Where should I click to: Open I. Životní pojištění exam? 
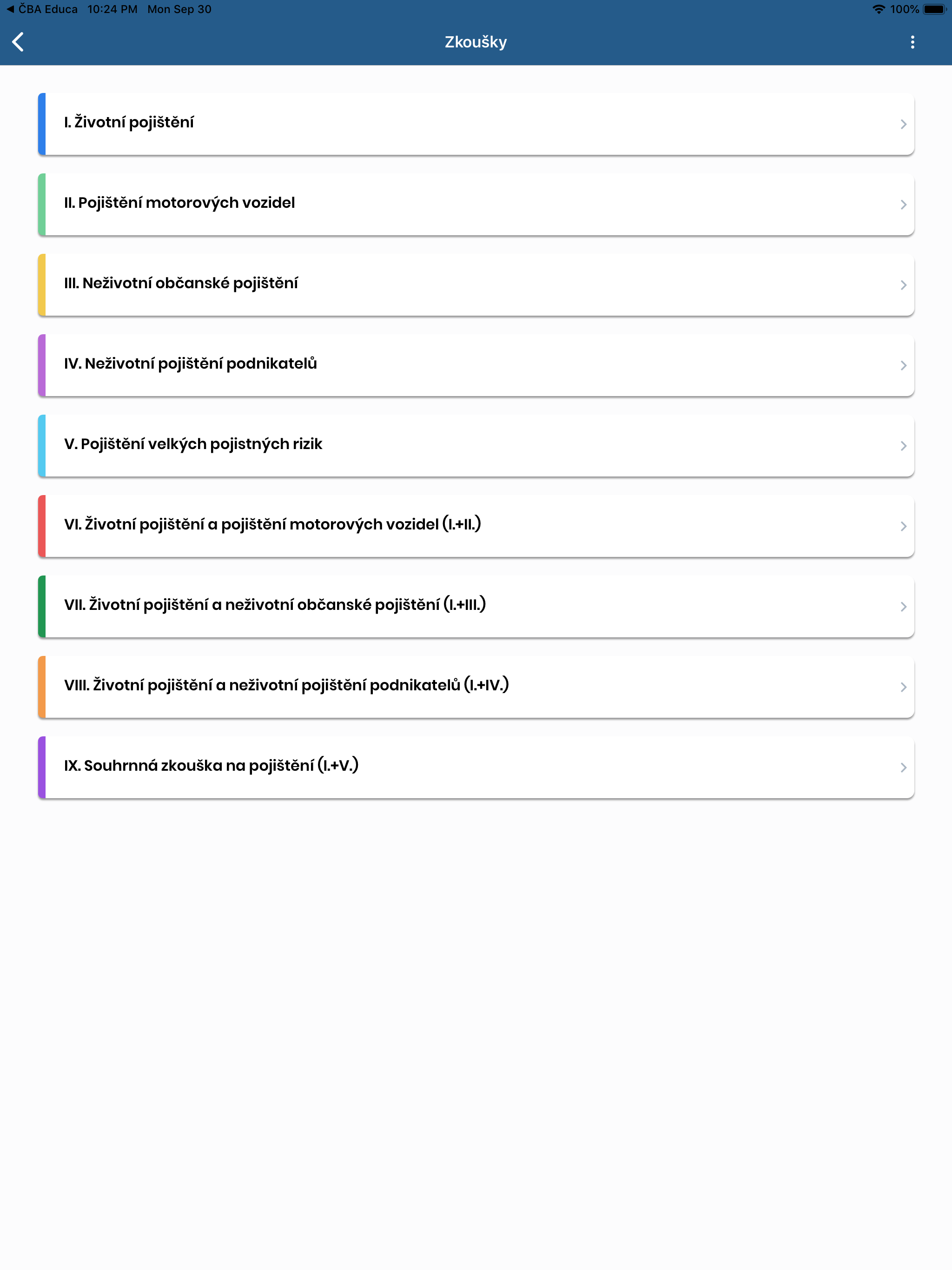pyautogui.click(x=476, y=124)
